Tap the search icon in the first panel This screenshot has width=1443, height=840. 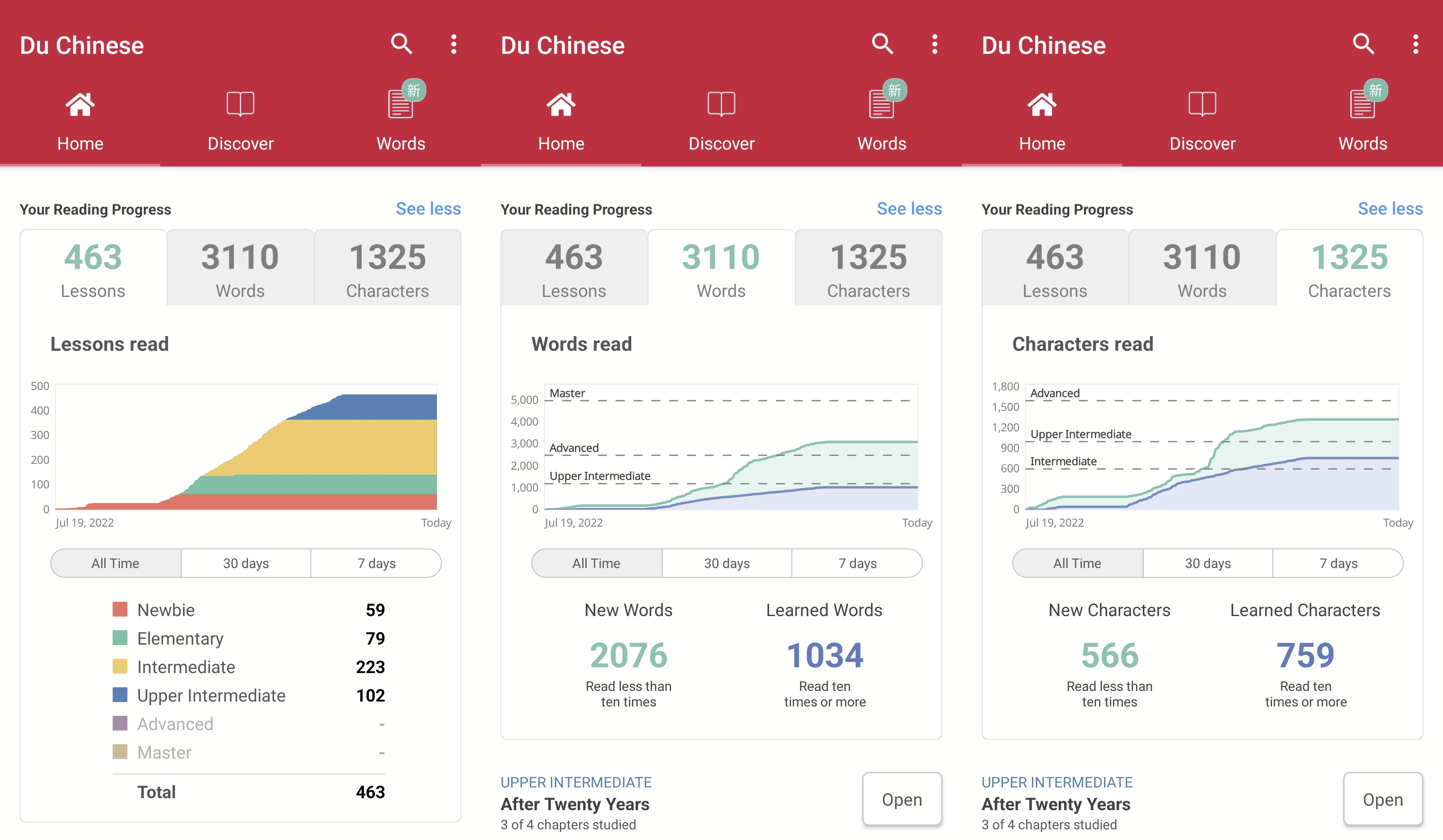point(401,44)
